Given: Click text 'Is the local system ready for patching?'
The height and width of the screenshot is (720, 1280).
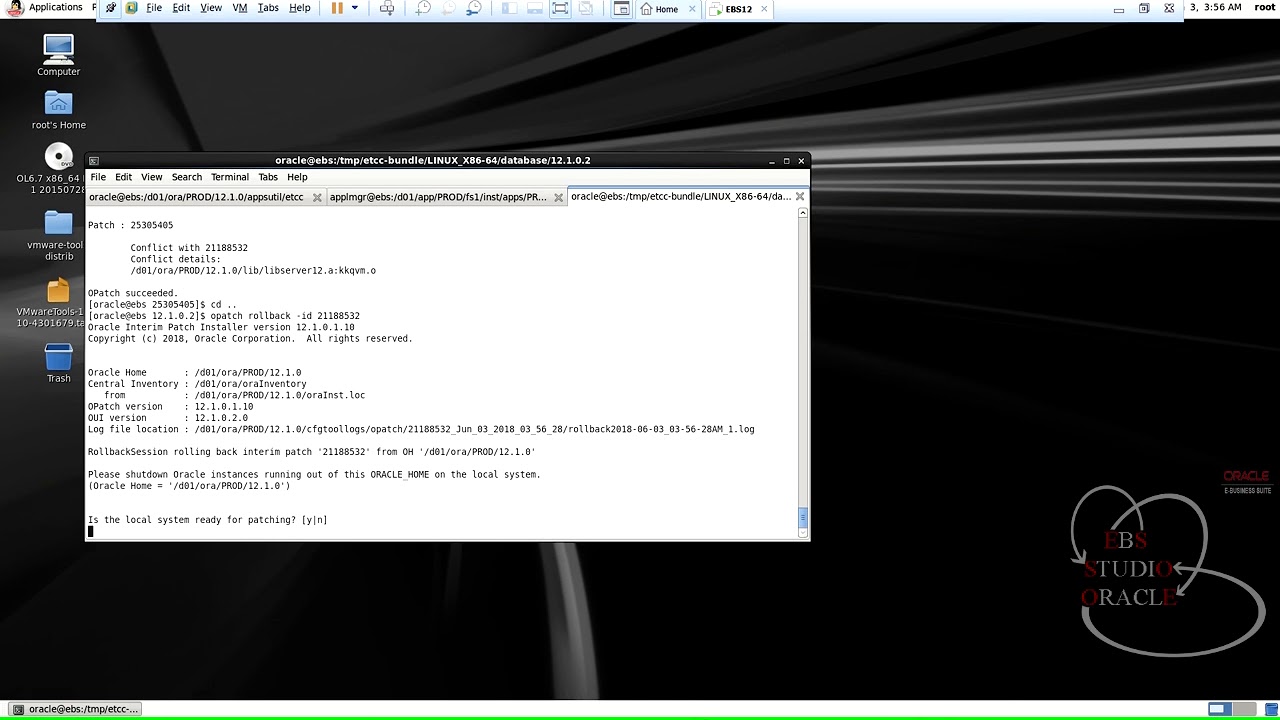Looking at the screenshot, I should (192, 520).
